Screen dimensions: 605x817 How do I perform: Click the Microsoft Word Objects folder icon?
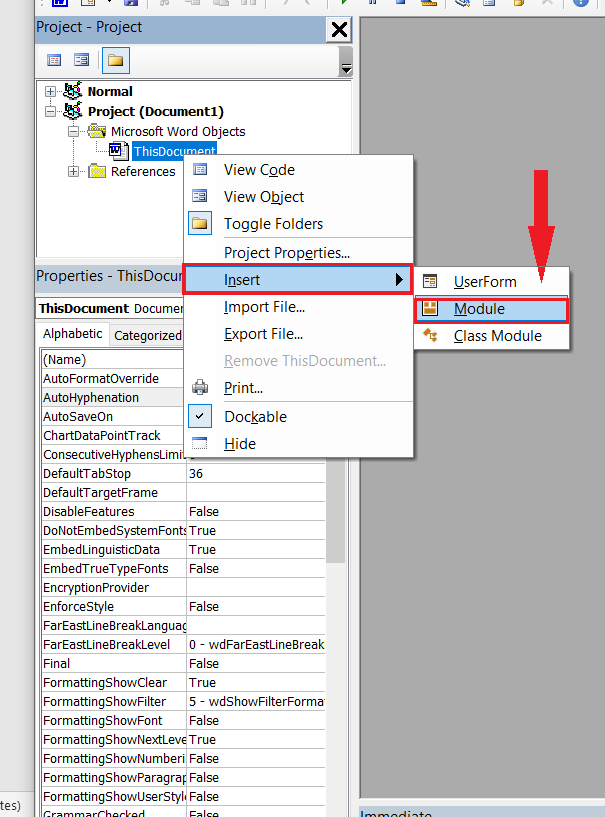[x=97, y=131]
